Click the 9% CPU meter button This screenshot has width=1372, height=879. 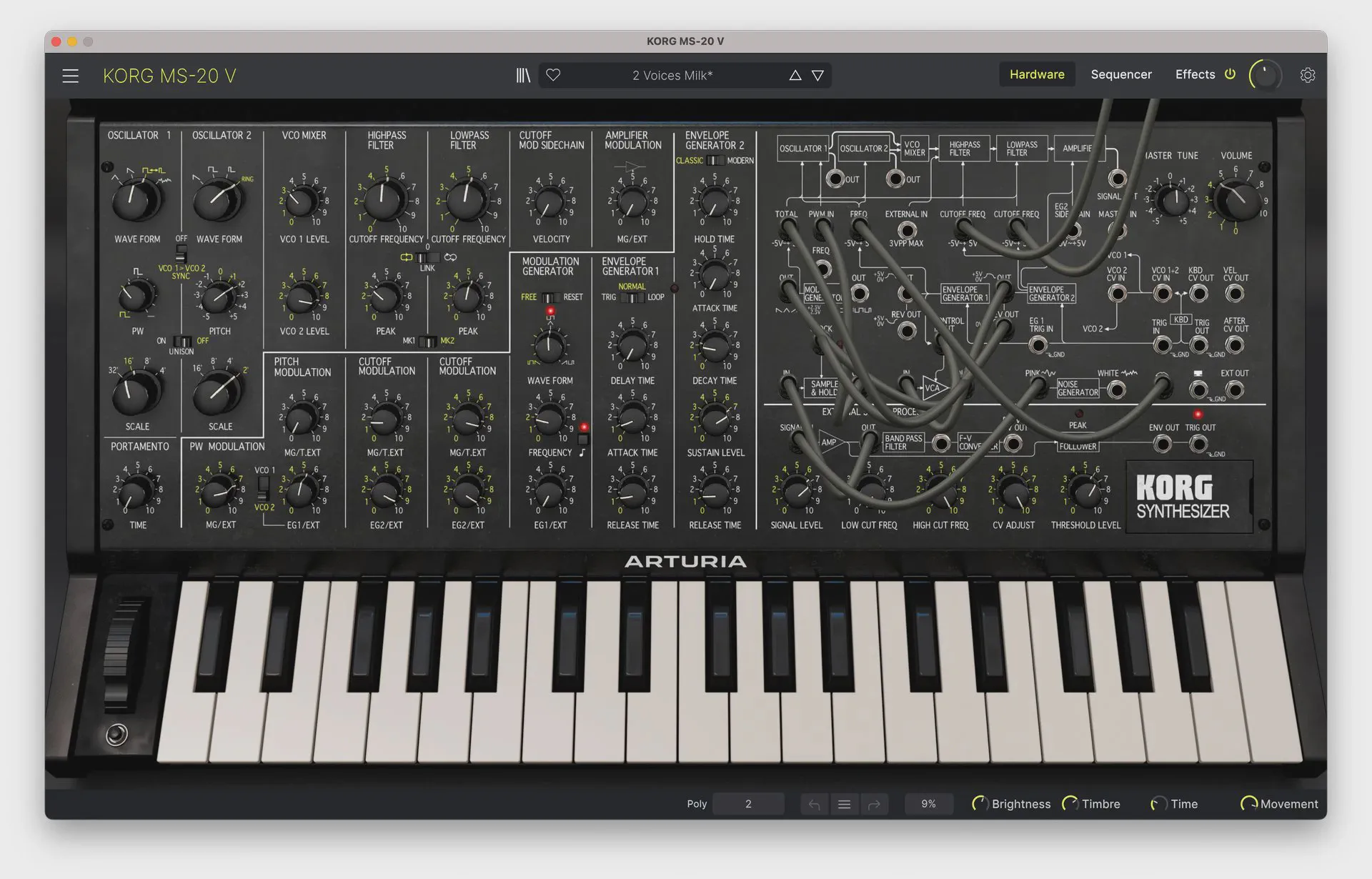coord(928,804)
